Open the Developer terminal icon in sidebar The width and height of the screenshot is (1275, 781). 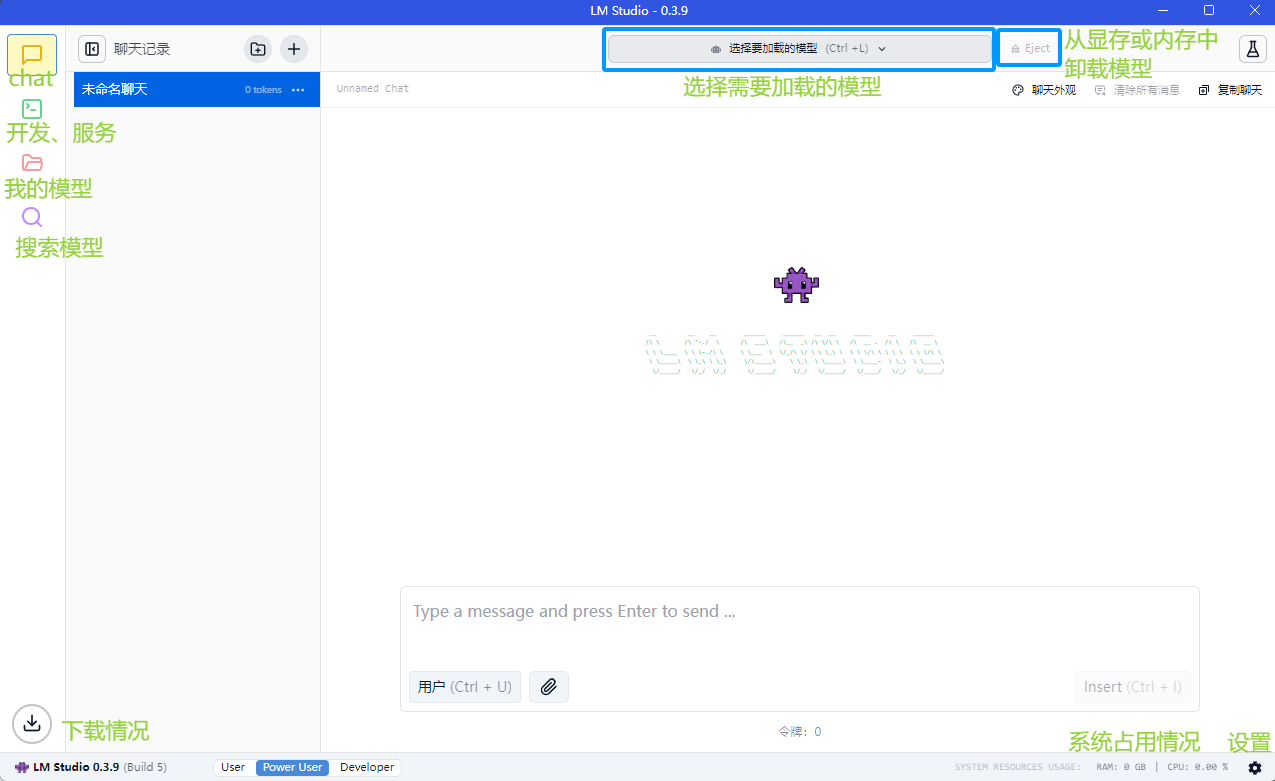32,109
